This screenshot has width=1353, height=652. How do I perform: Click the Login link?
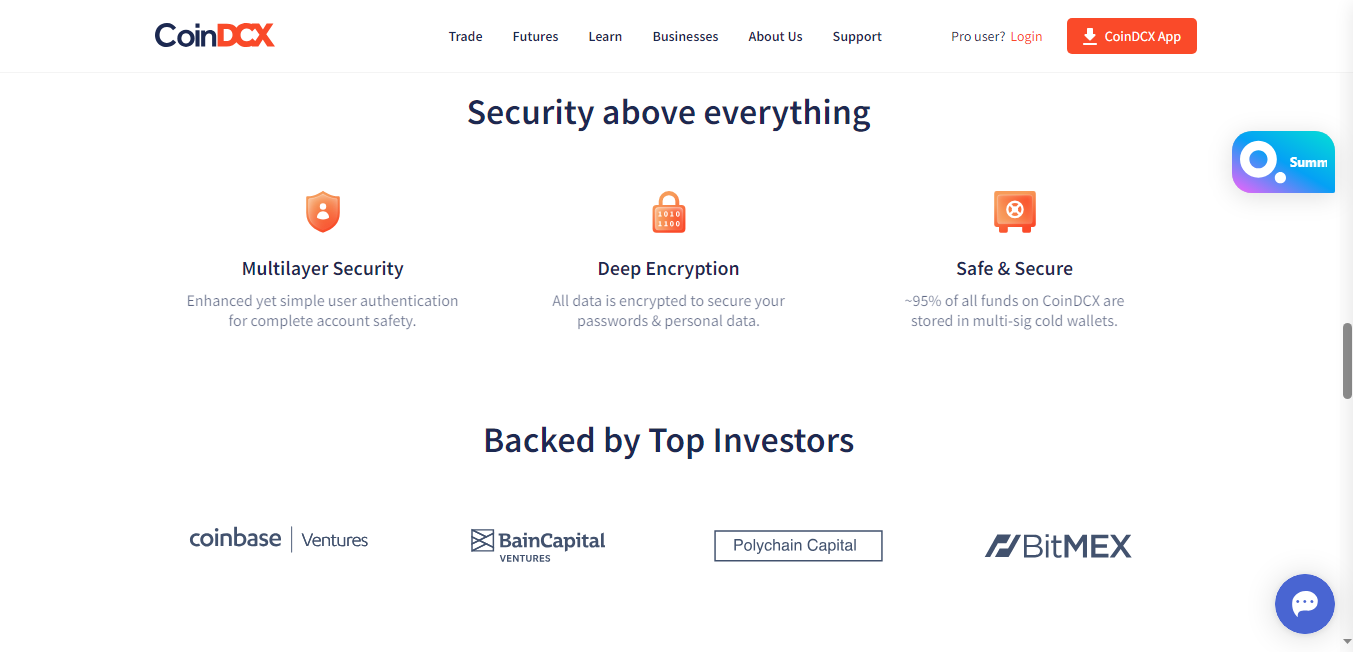pos(1026,37)
